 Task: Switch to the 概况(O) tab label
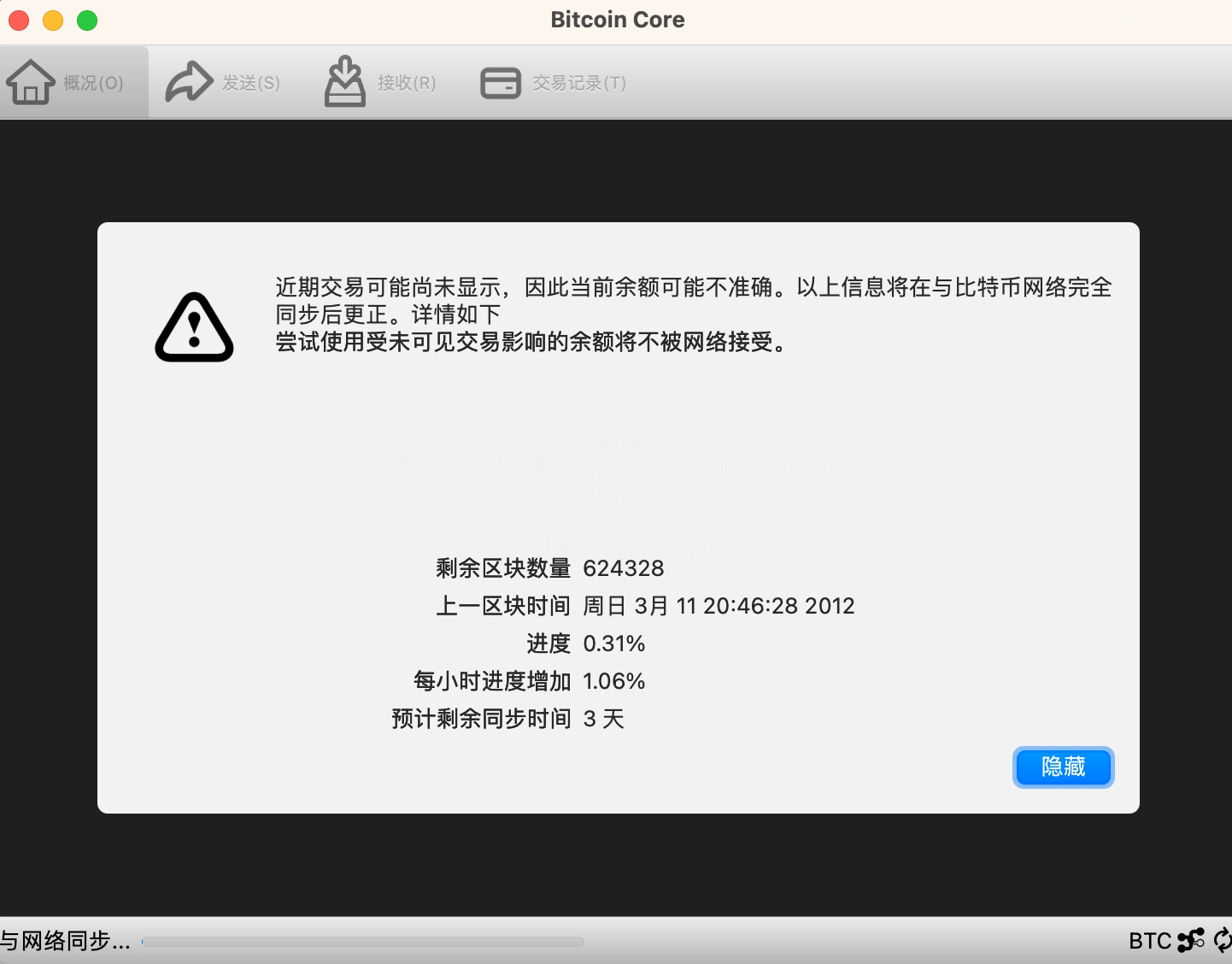point(94,83)
